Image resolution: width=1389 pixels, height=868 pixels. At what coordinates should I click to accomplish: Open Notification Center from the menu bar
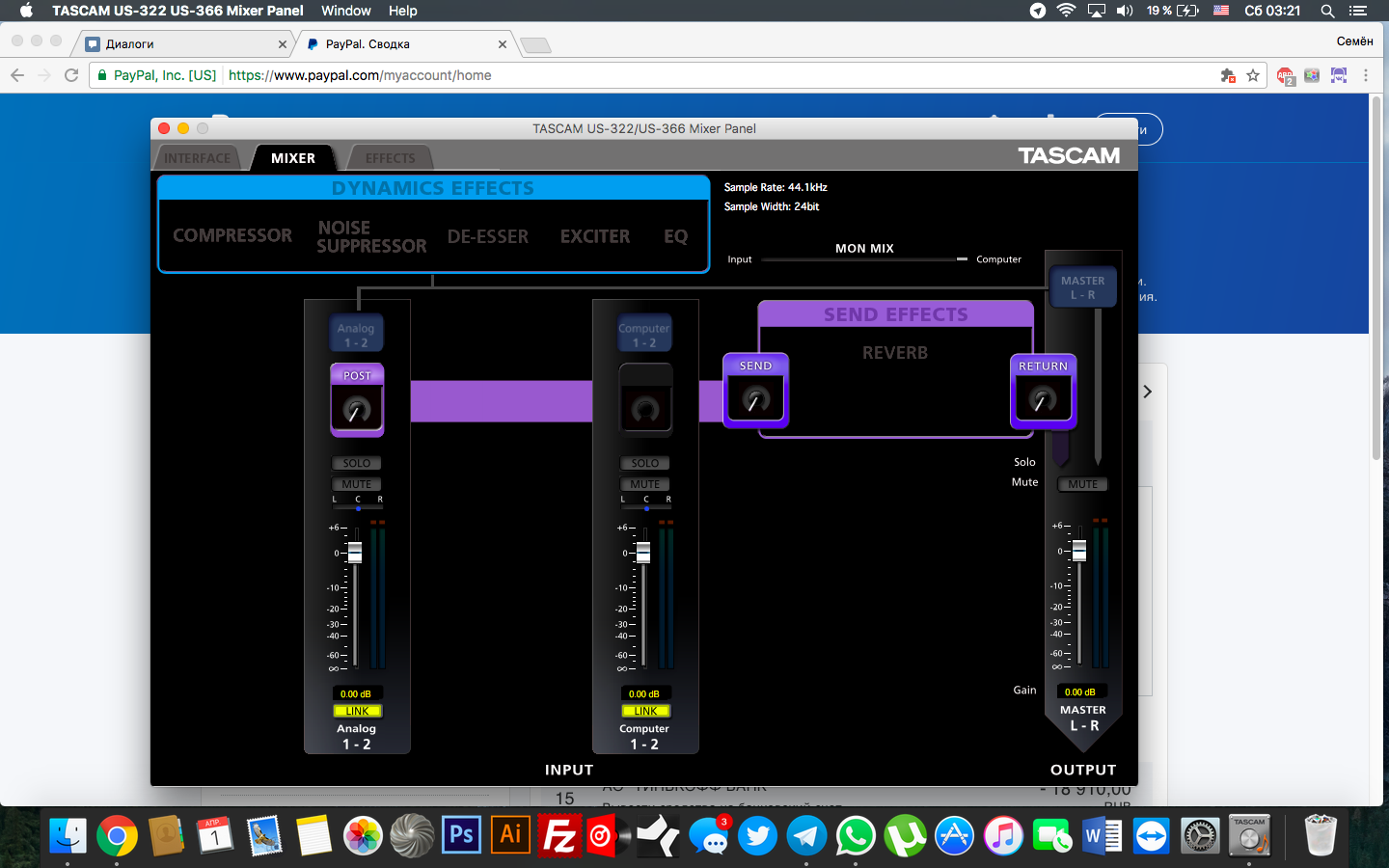(1358, 11)
